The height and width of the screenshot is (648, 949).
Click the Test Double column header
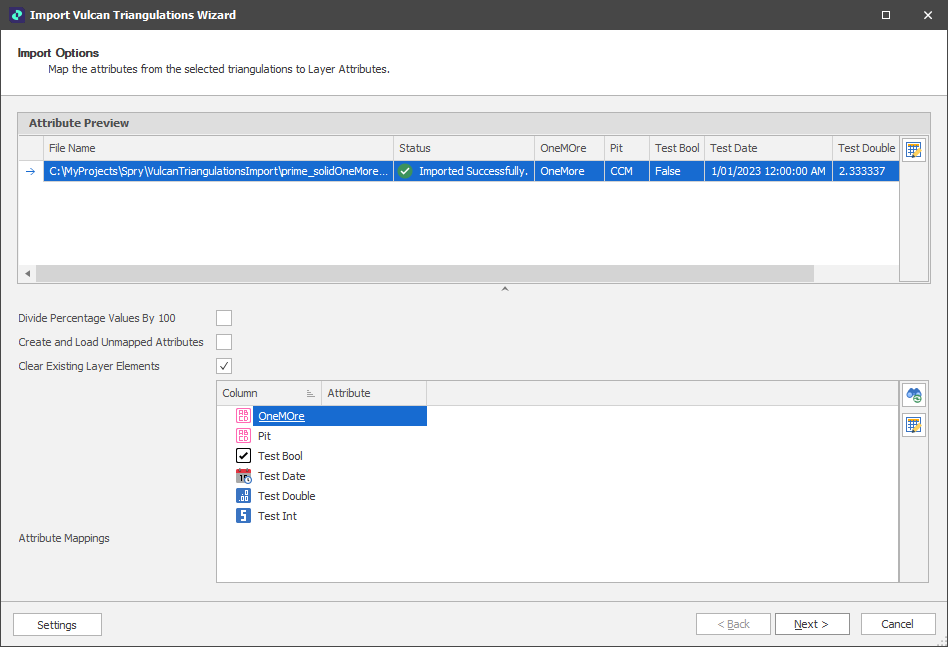[x=865, y=148]
